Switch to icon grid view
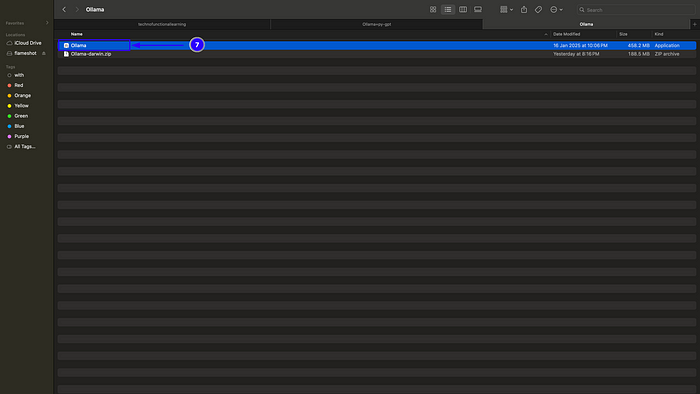The height and width of the screenshot is (394, 700). (x=433, y=9)
